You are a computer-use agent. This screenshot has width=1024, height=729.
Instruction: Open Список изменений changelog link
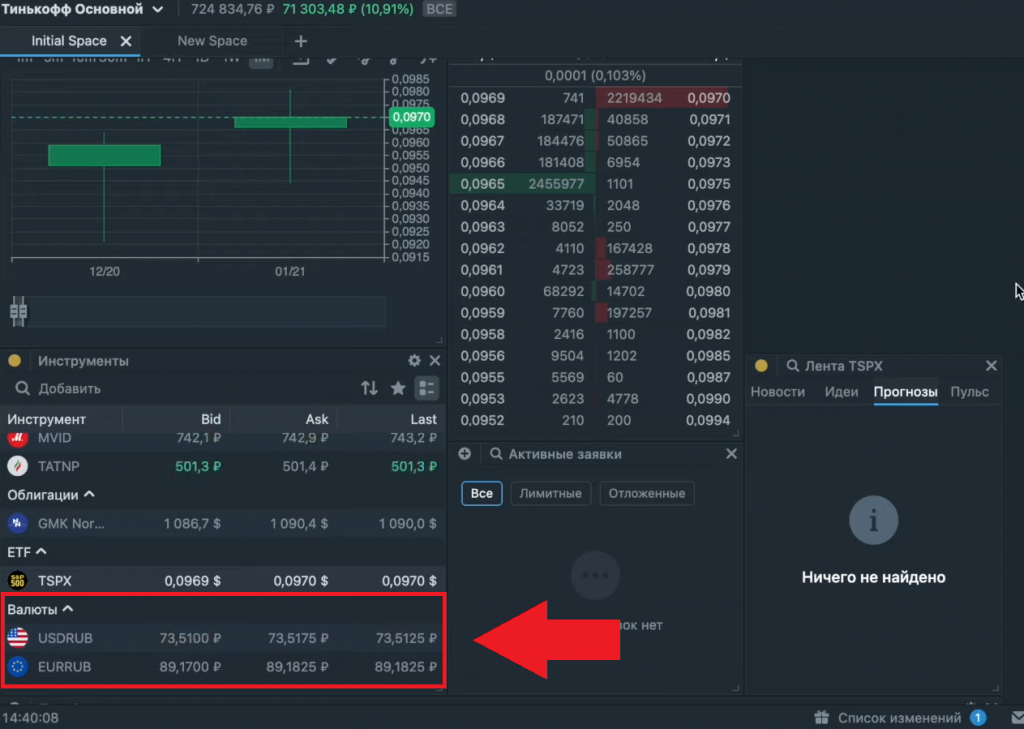pyautogui.click(x=900, y=718)
